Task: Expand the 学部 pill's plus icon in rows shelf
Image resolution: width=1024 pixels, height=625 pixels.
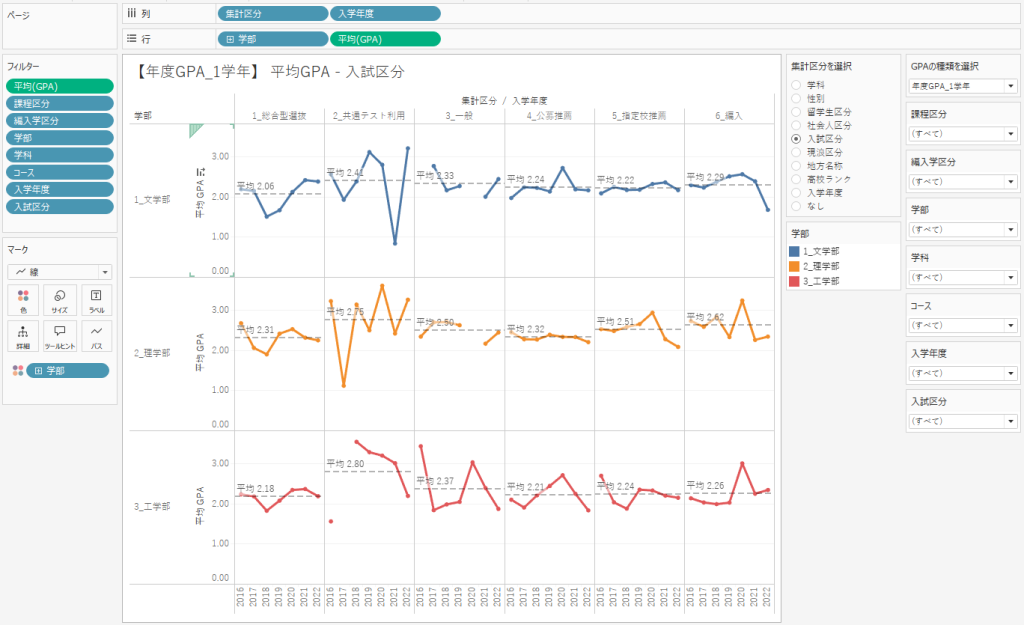Action: 231,39
